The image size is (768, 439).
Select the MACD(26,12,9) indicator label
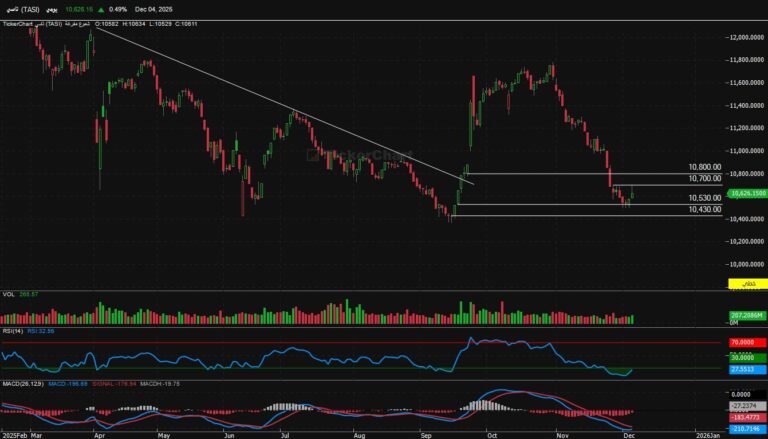[22, 381]
